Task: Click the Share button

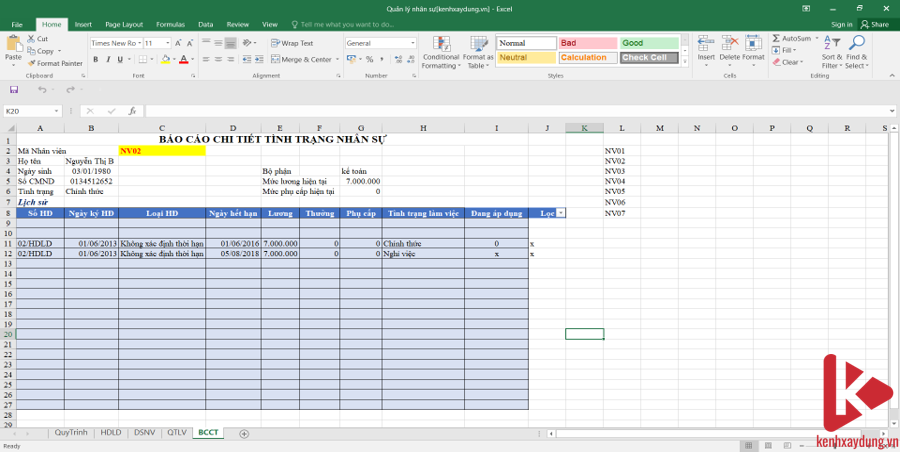Action: 876,24
